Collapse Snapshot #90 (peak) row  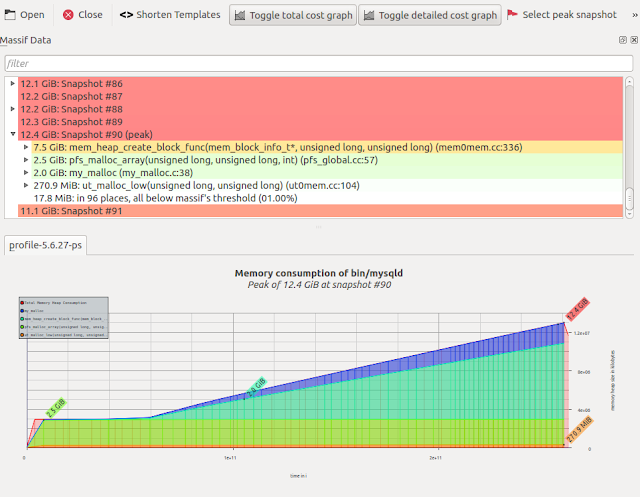(x=13, y=134)
